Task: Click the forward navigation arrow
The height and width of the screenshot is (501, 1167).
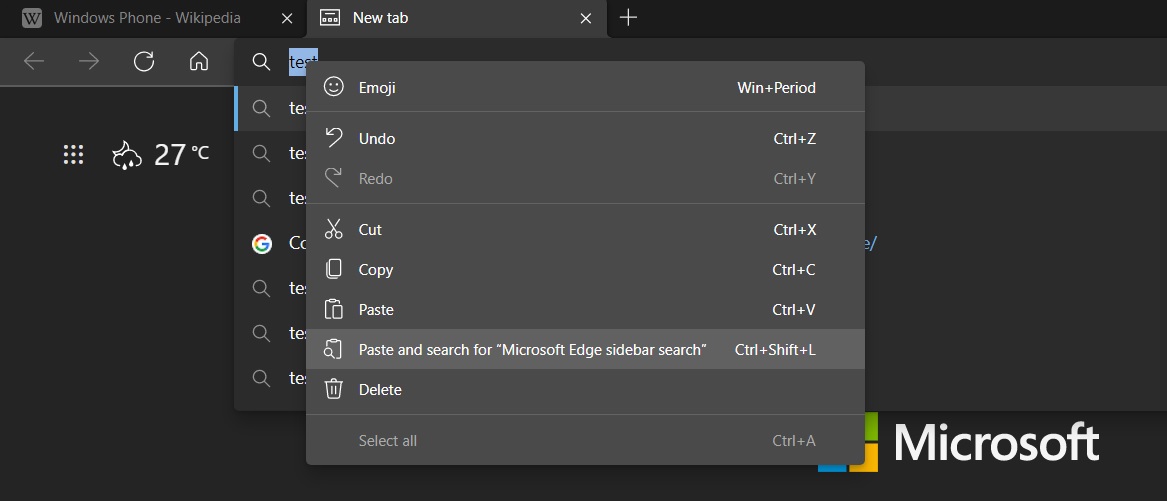Action: pos(89,62)
